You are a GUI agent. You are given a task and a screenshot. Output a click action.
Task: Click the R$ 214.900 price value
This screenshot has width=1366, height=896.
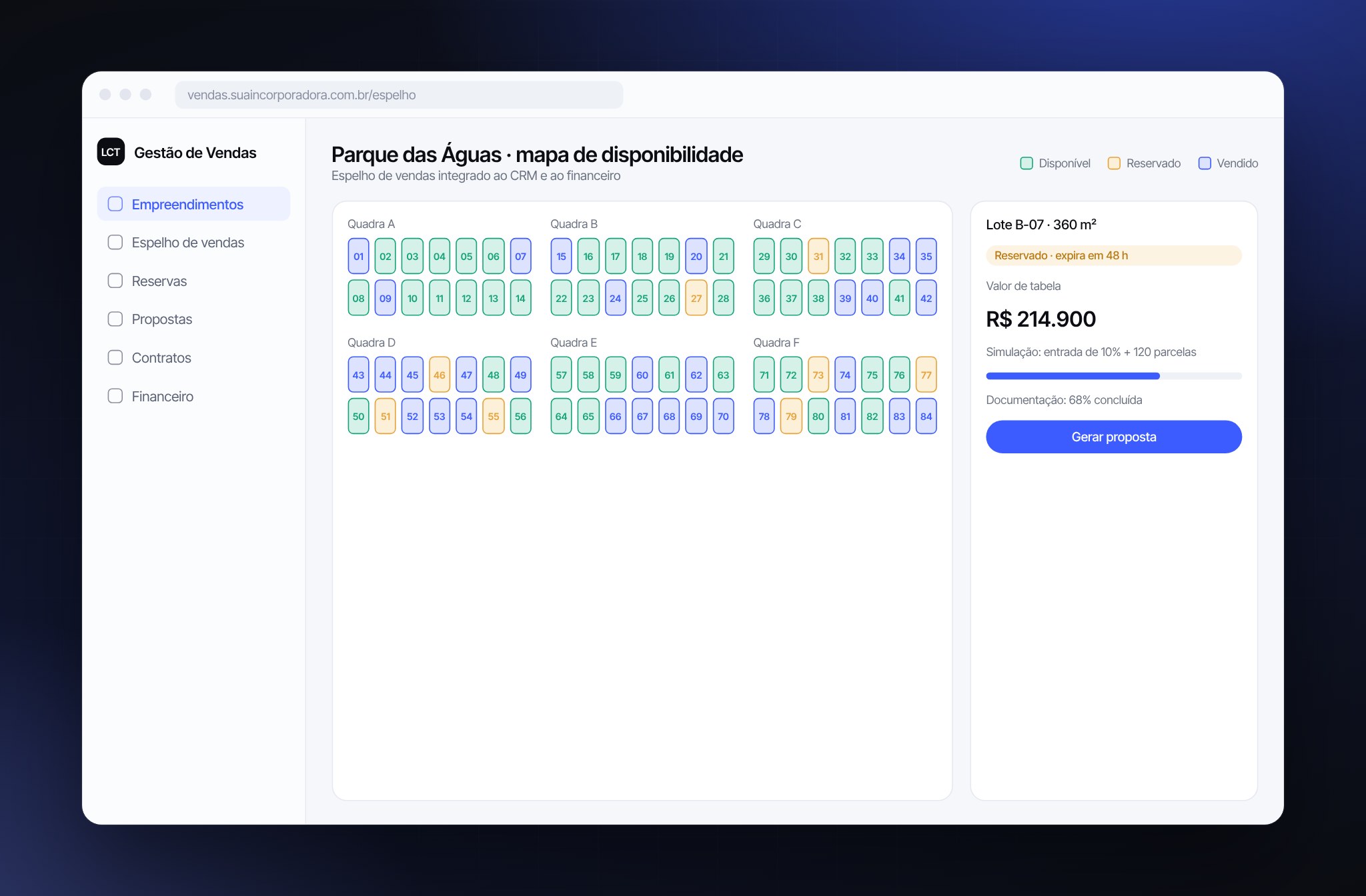point(1041,319)
